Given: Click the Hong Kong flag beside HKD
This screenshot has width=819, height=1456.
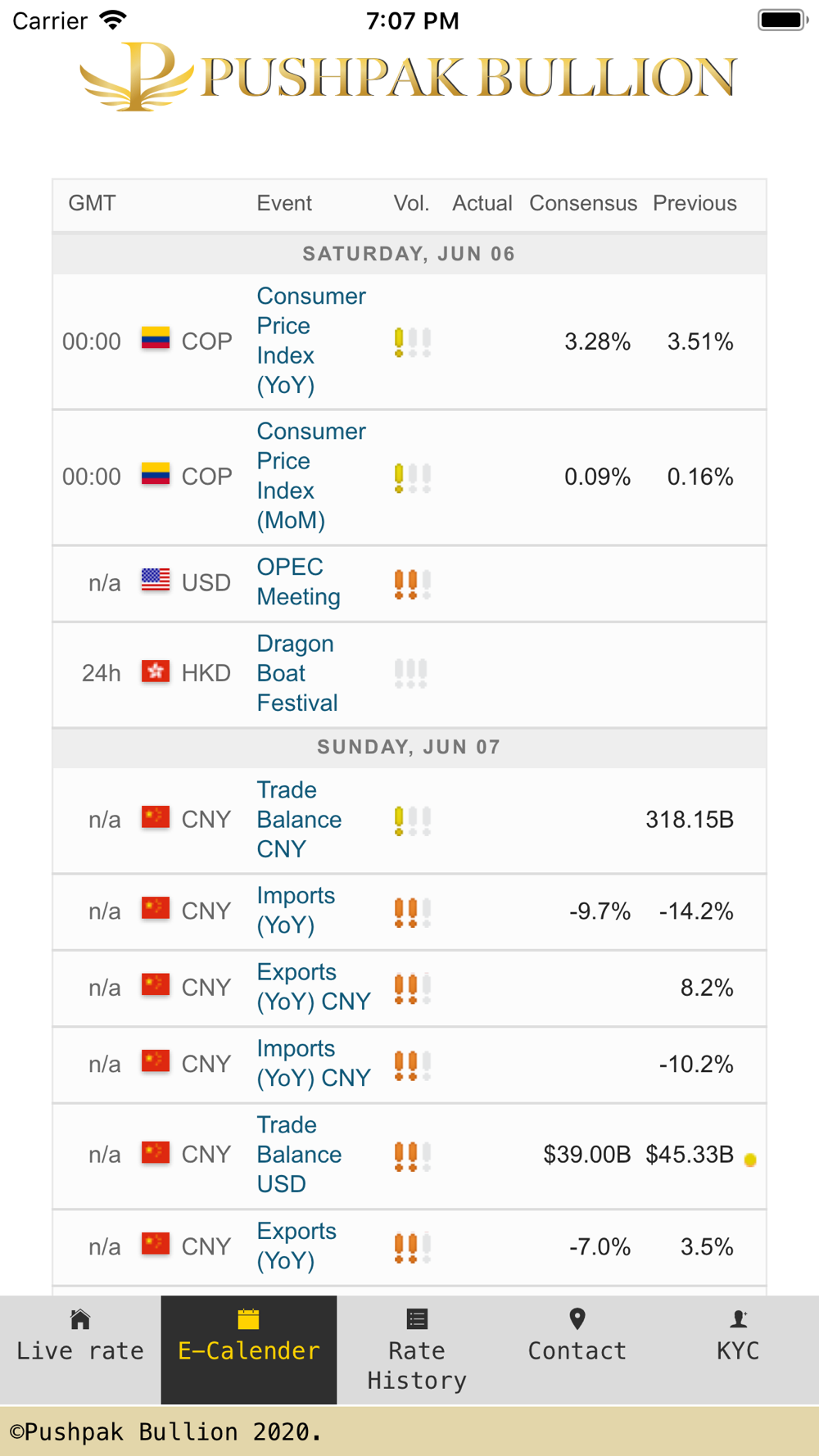Looking at the screenshot, I should [156, 671].
